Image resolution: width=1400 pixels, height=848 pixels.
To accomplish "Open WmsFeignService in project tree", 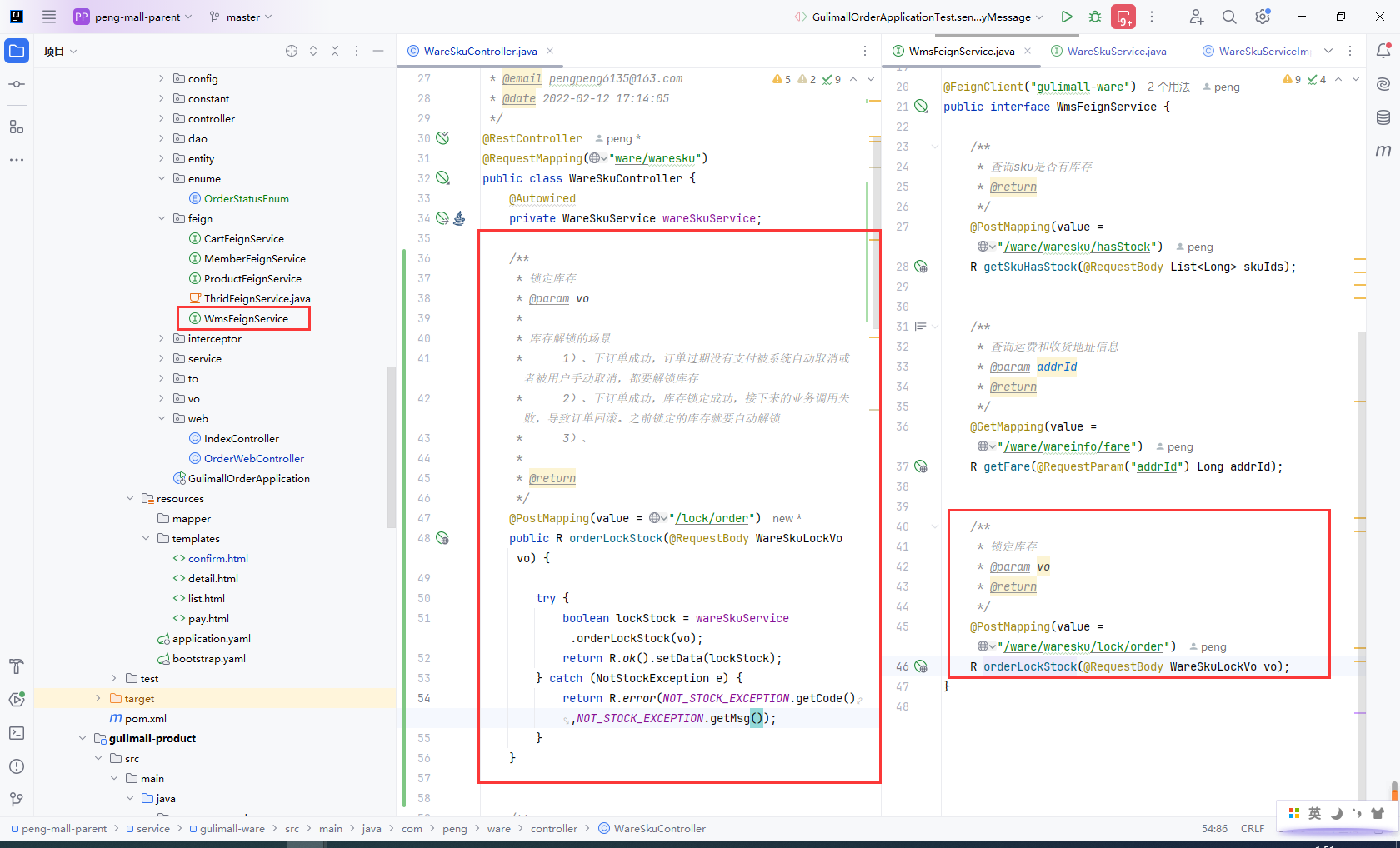I will click(x=245, y=318).
